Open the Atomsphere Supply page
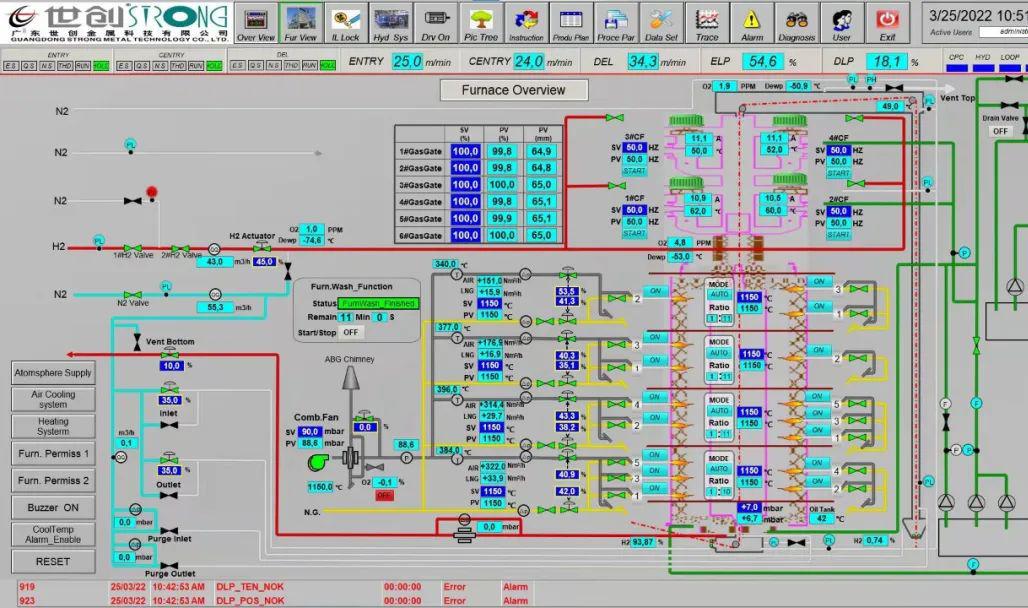The image size is (1028, 608). coord(53,373)
